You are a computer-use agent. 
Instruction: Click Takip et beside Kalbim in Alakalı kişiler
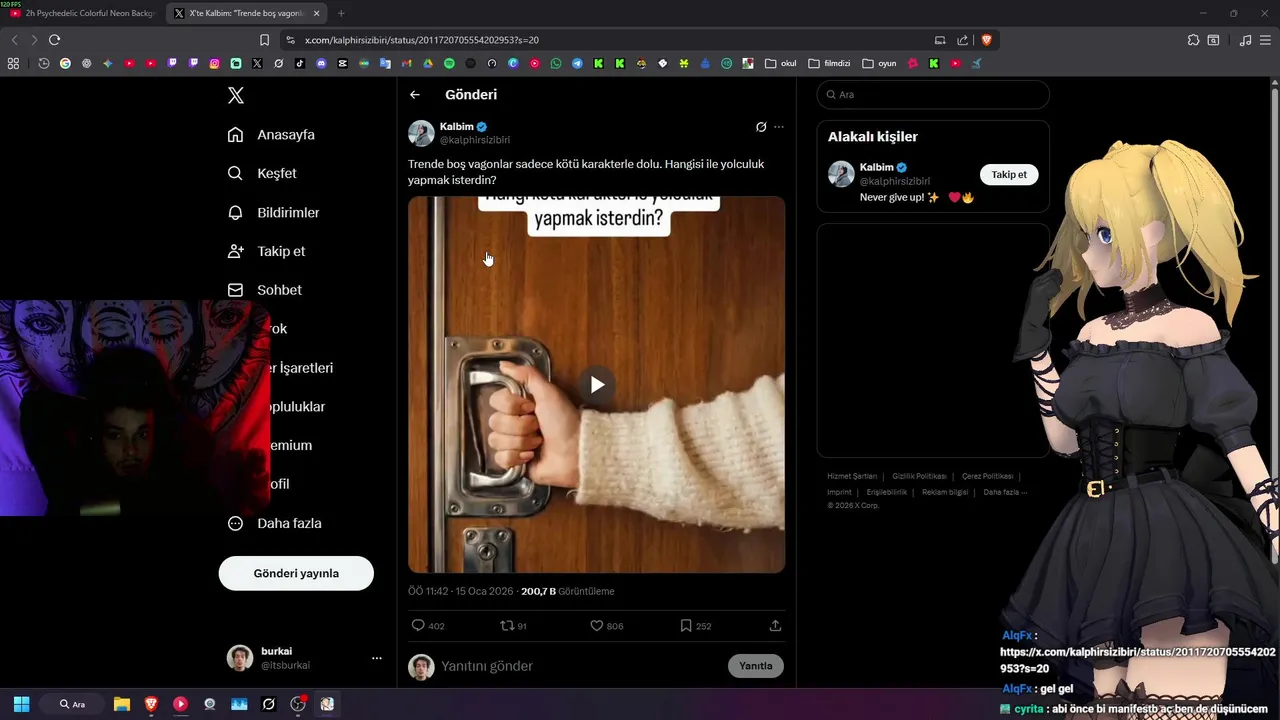pos(1009,174)
